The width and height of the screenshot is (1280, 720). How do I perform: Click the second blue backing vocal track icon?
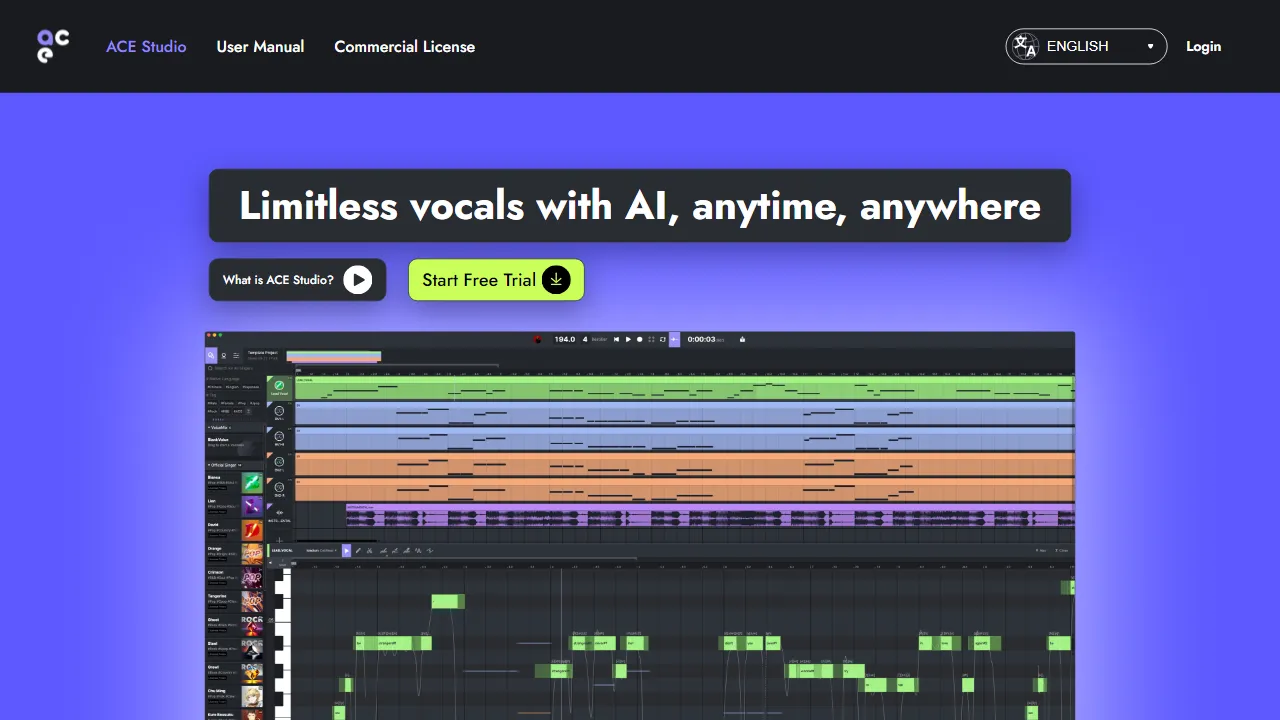coord(279,436)
